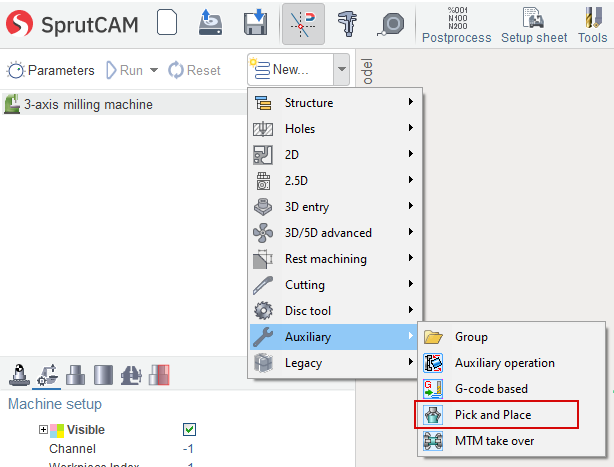This screenshot has width=614, height=467.
Task: Open the workpiece cylinder tab icon
Action: 103,375
